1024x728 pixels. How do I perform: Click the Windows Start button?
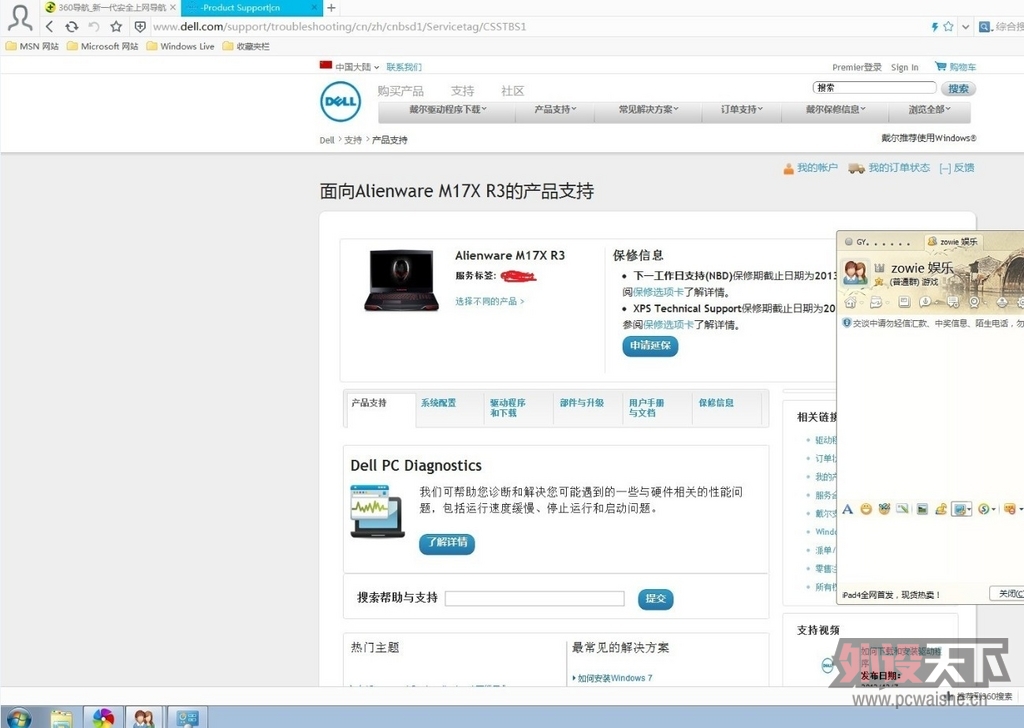point(18,718)
